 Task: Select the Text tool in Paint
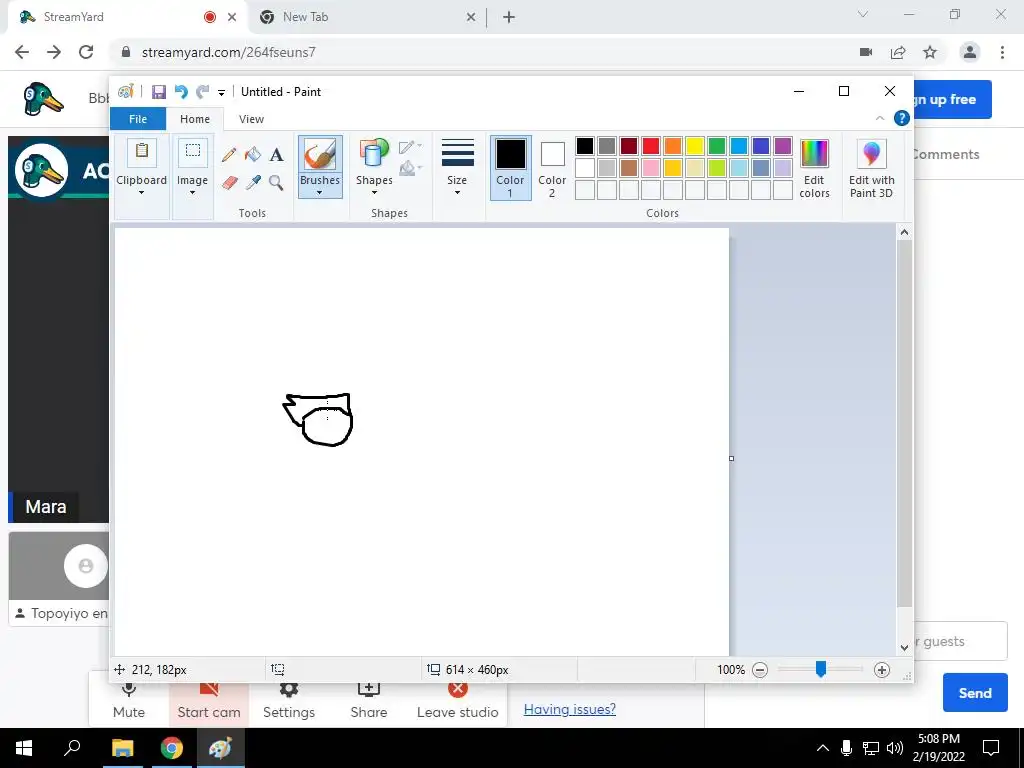[276, 155]
